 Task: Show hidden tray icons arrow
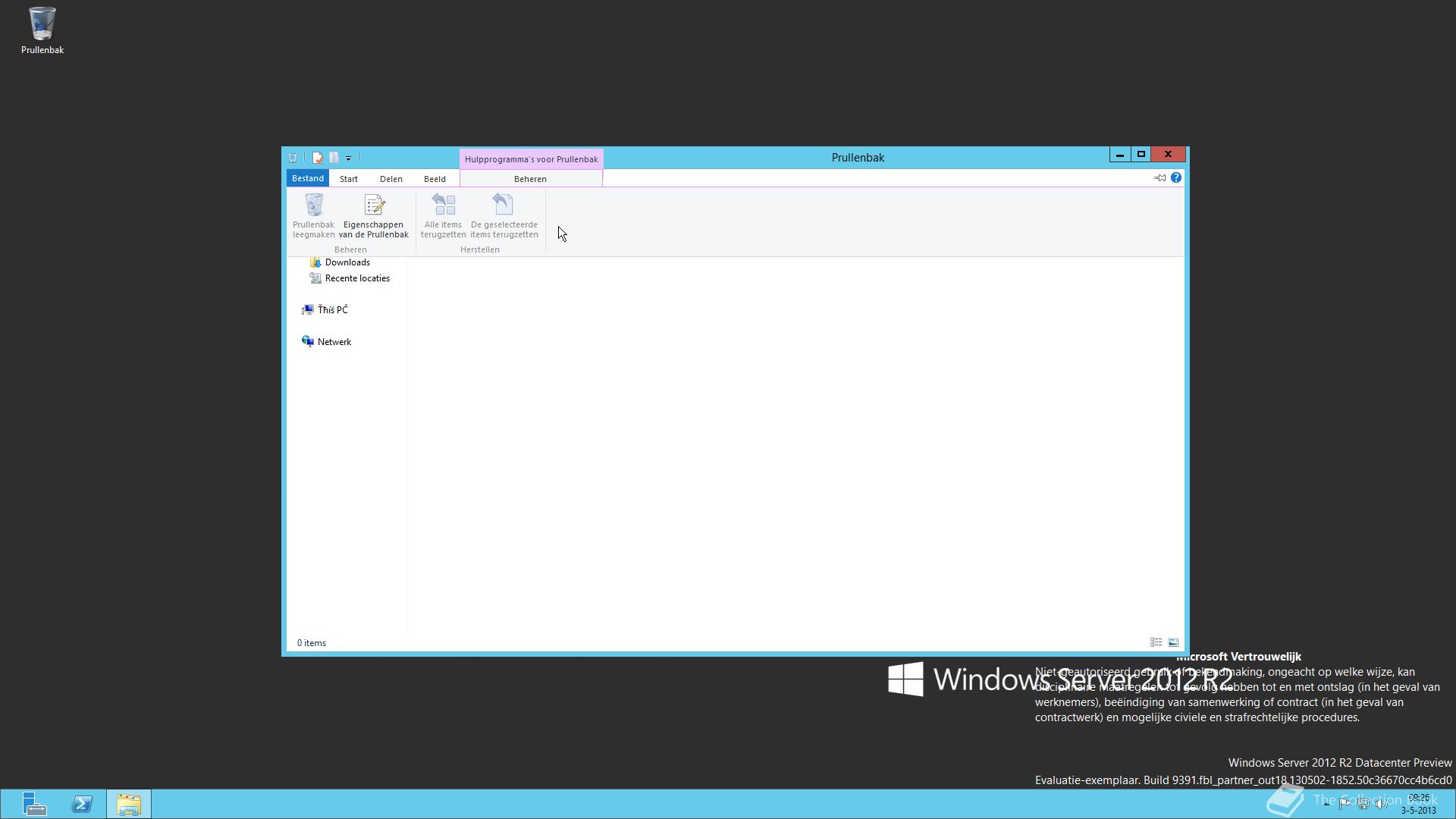[x=1326, y=804]
